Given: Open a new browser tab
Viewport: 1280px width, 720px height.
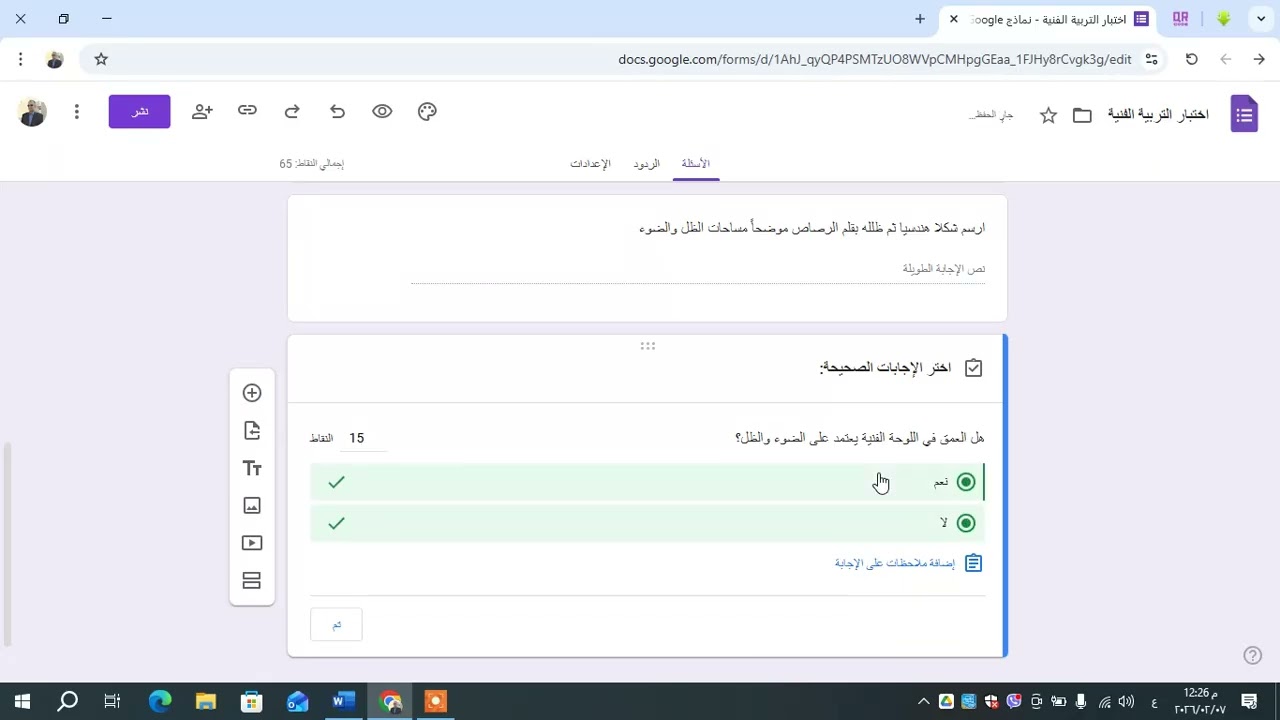Looking at the screenshot, I should [x=920, y=19].
